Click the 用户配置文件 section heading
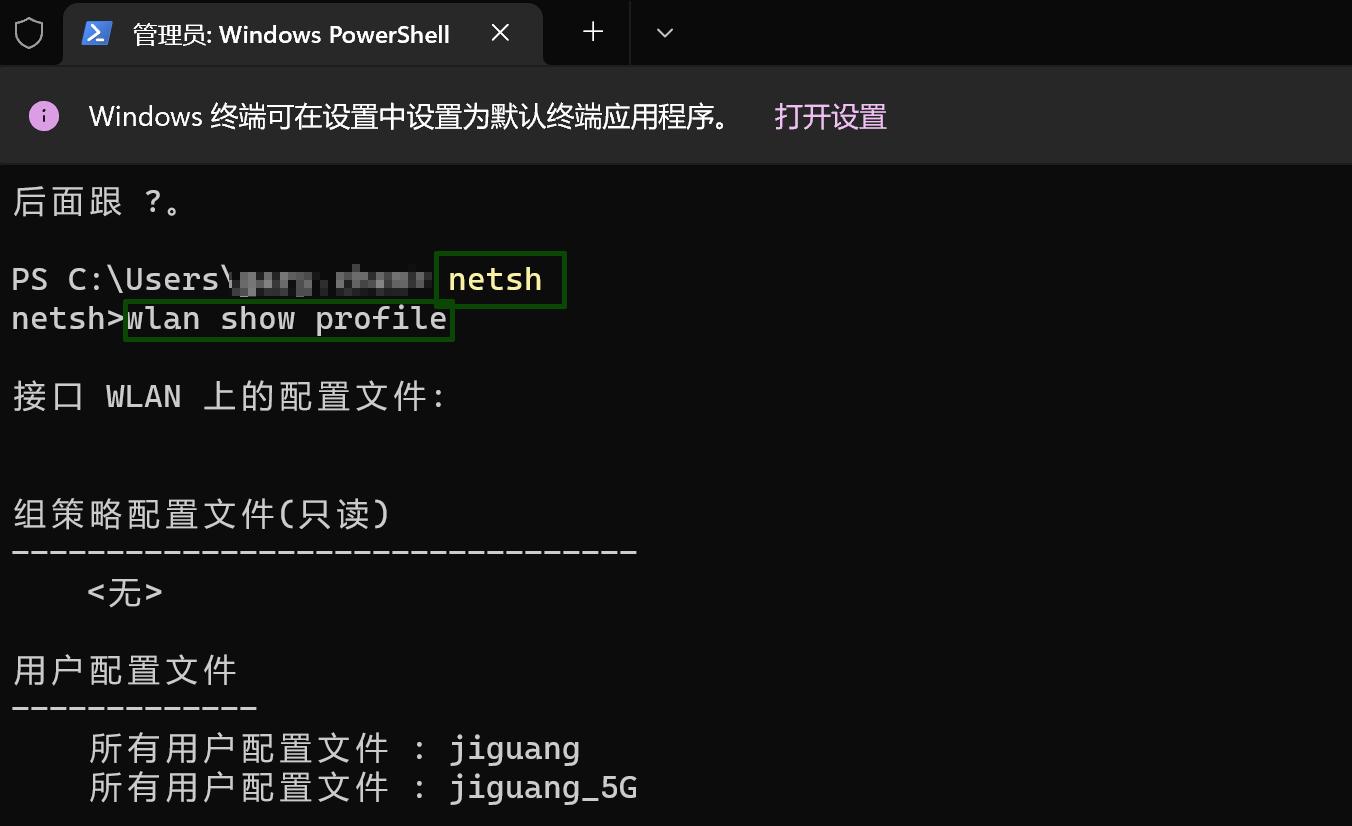Image resolution: width=1352 pixels, height=826 pixels. (124, 670)
